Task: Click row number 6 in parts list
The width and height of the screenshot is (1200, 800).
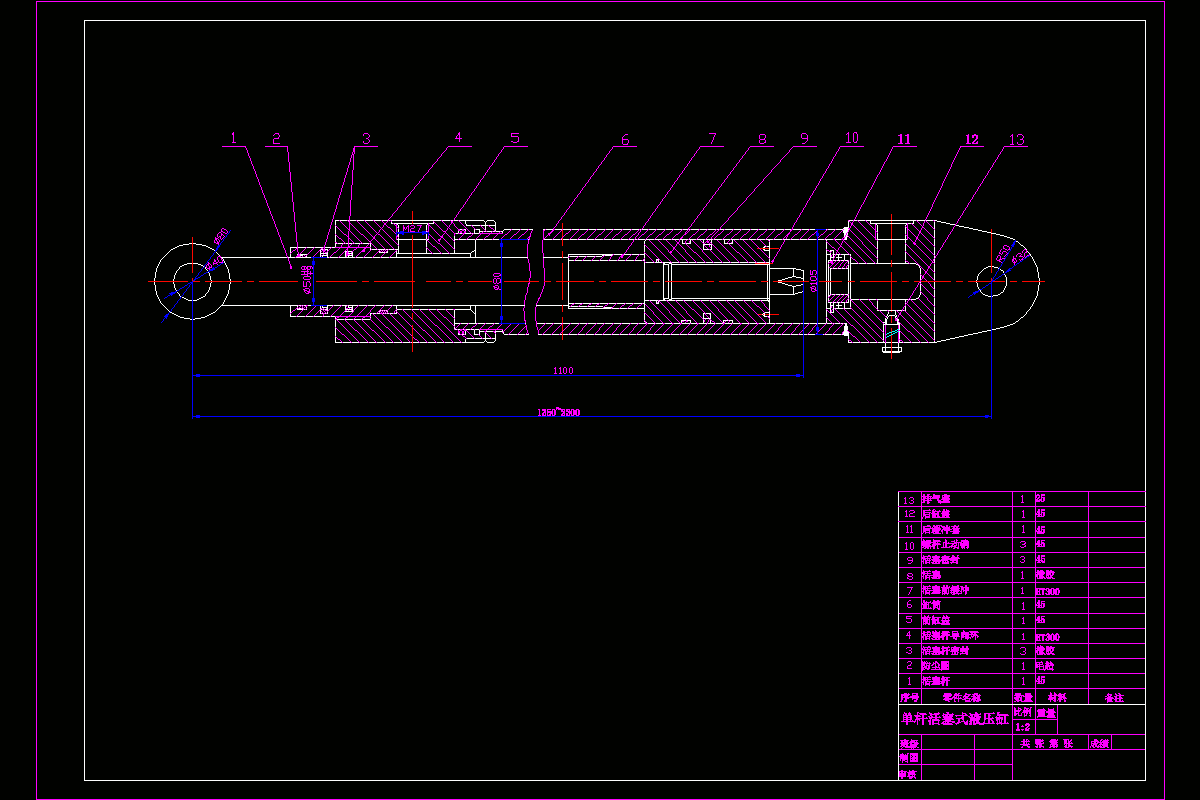Action: [909, 605]
